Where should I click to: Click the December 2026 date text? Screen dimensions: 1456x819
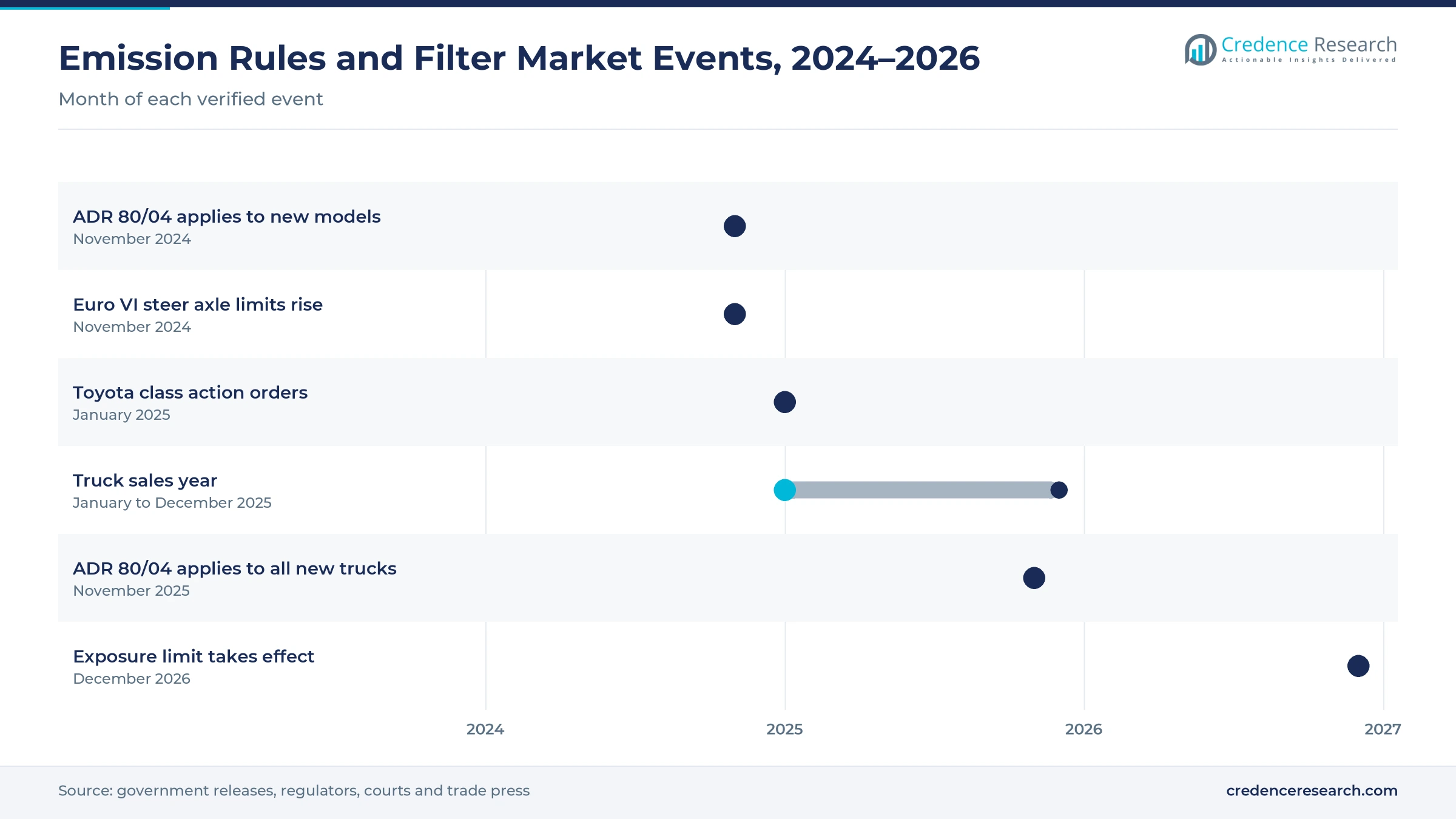[x=132, y=679]
